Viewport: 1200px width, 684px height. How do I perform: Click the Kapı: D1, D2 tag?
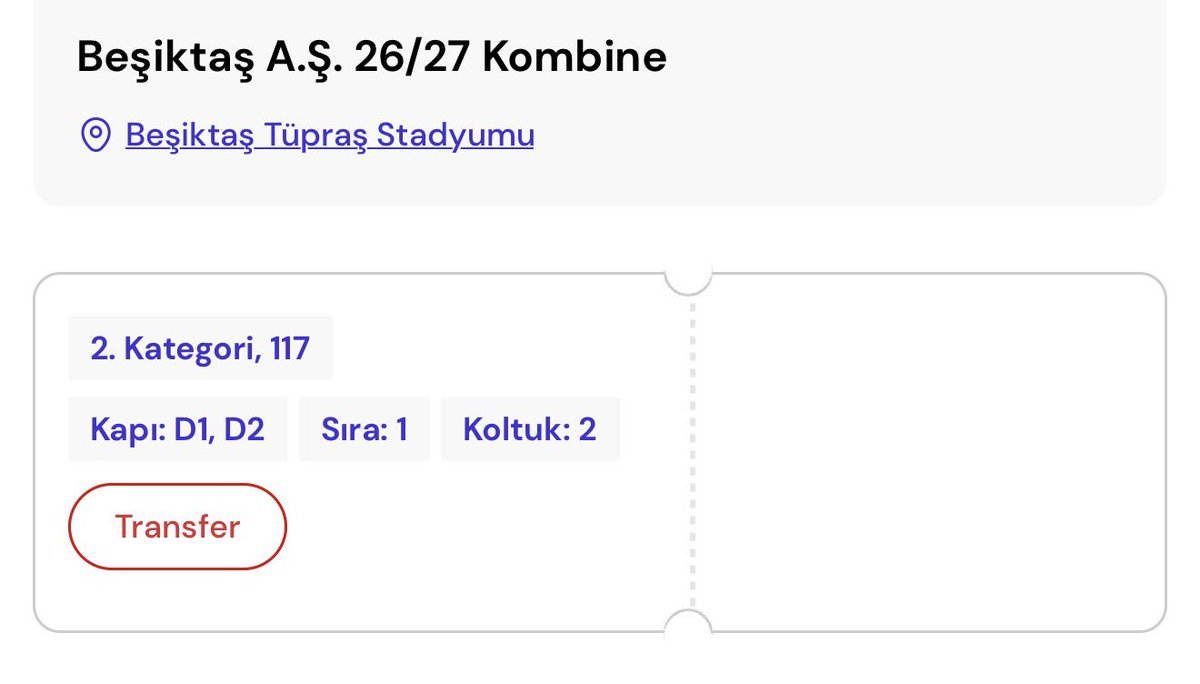(x=178, y=429)
